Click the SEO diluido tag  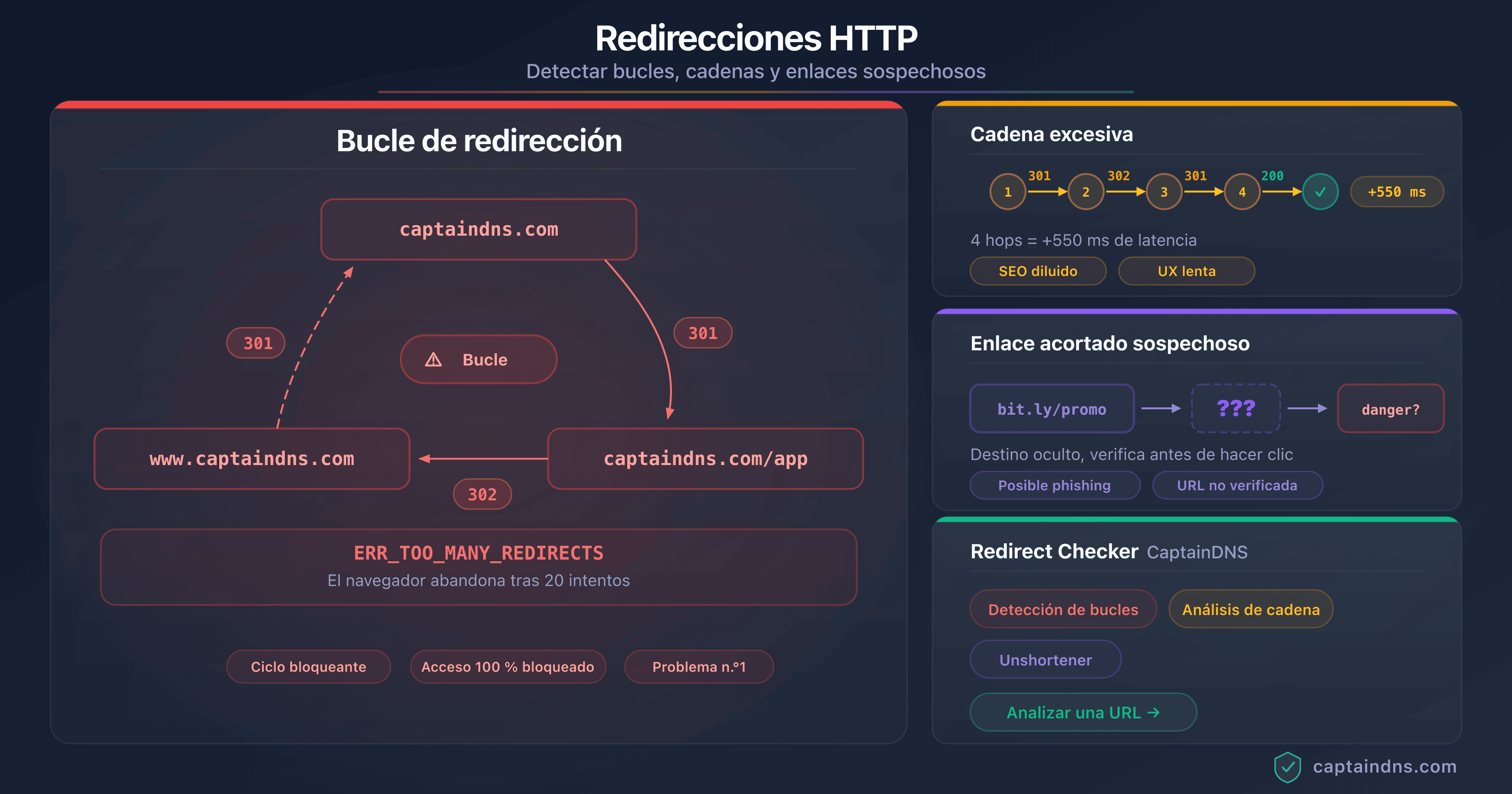[1038, 271]
